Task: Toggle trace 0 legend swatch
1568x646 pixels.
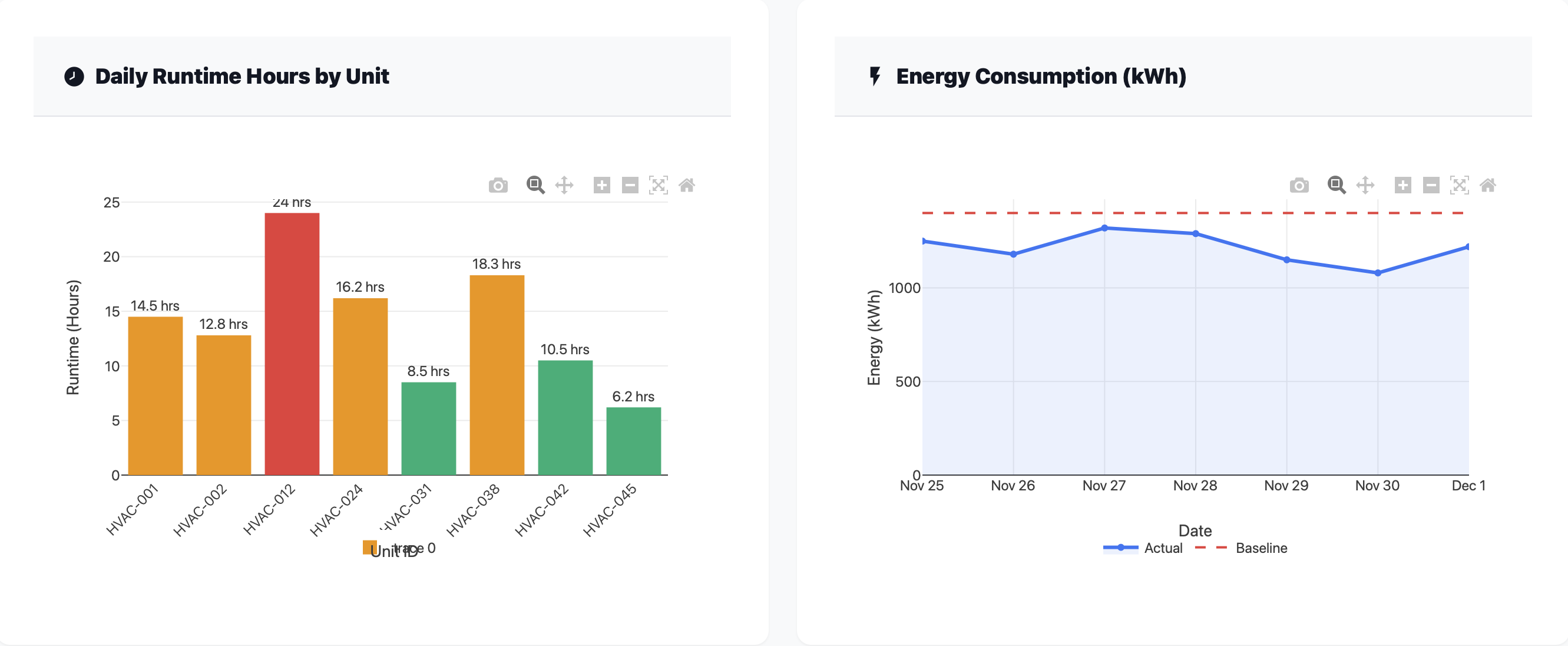Action: (x=369, y=548)
